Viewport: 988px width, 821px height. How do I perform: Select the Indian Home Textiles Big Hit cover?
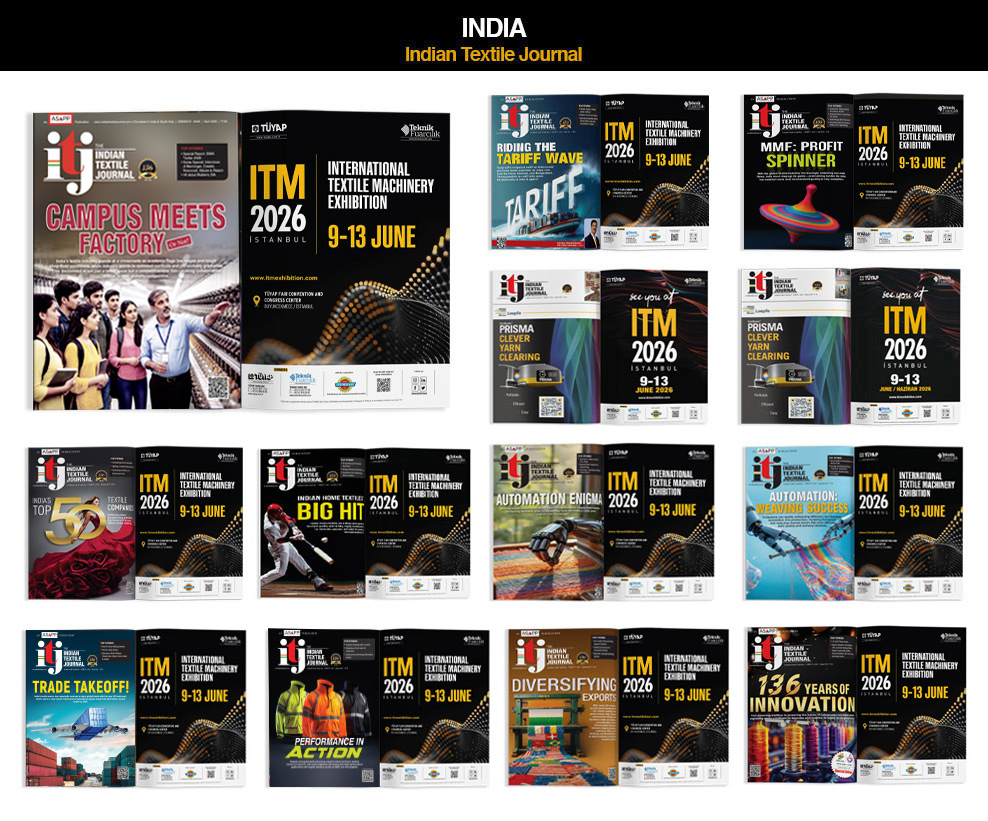click(x=312, y=523)
